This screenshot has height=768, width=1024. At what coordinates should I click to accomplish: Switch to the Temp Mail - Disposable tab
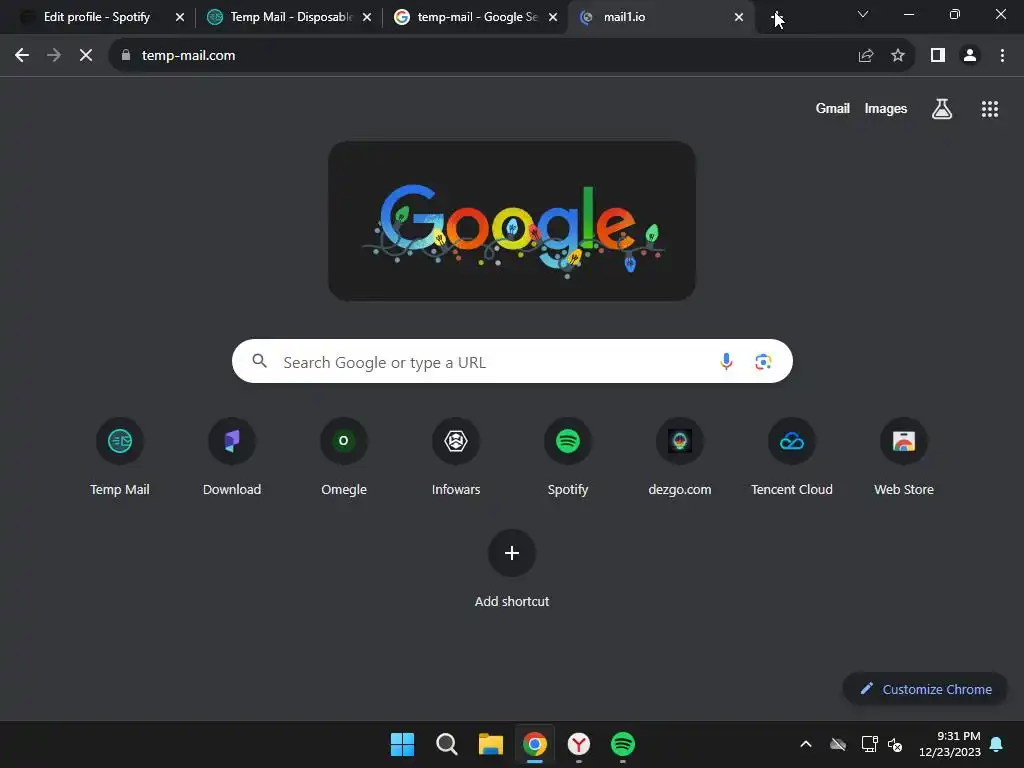click(x=291, y=17)
